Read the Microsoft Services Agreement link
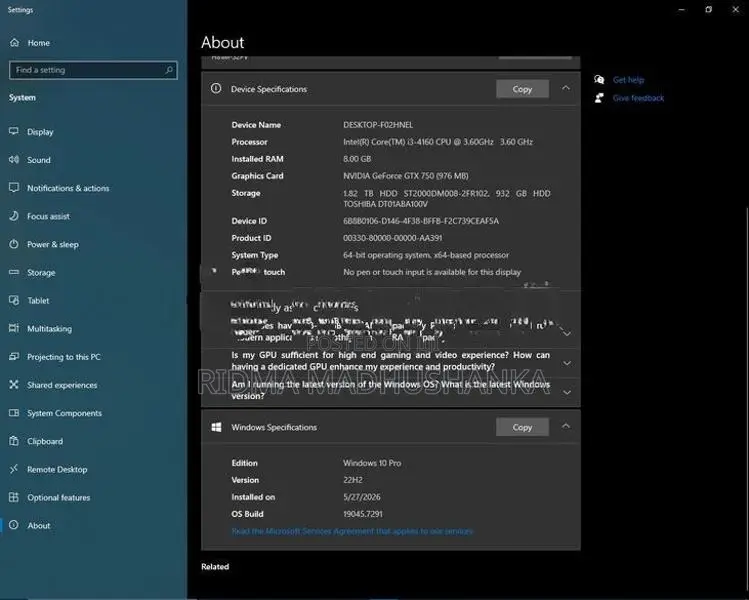 pyautogui.click(x=352, y=531)
